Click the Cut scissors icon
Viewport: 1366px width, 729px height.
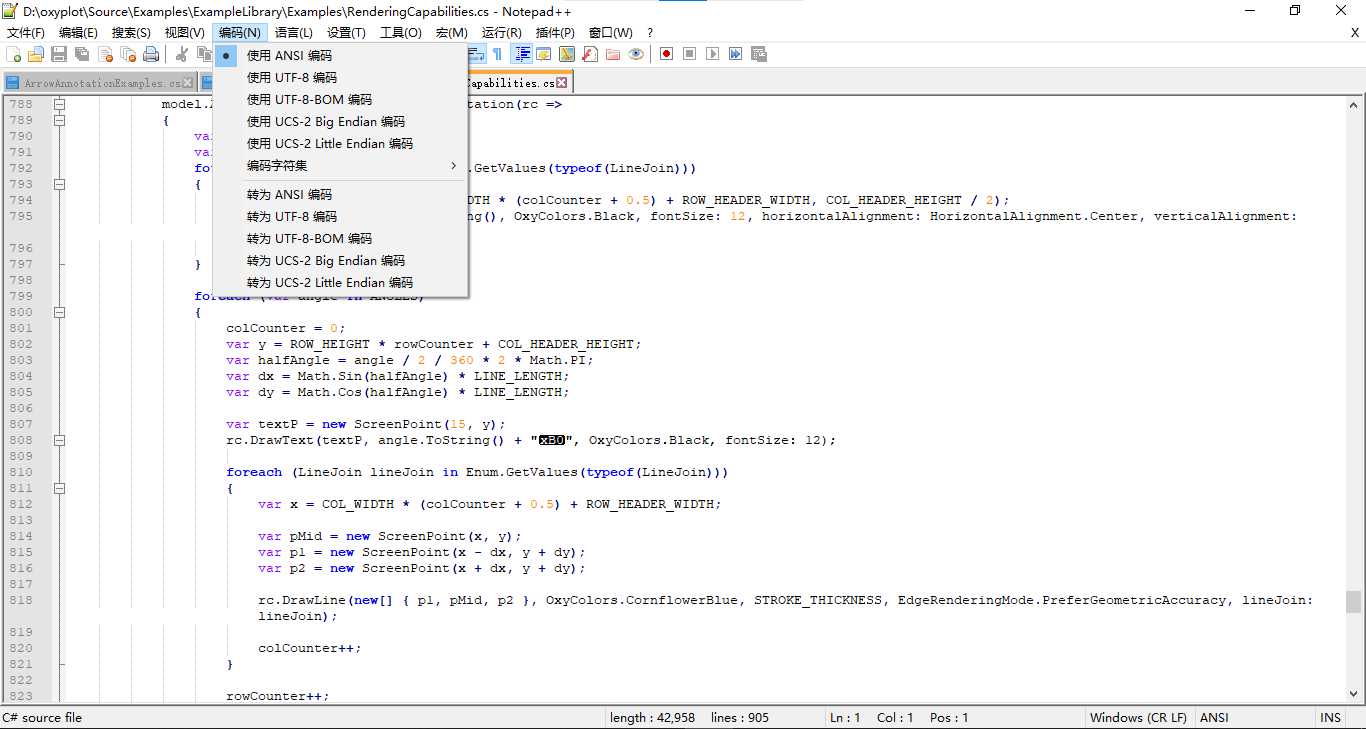click(182, 54)
